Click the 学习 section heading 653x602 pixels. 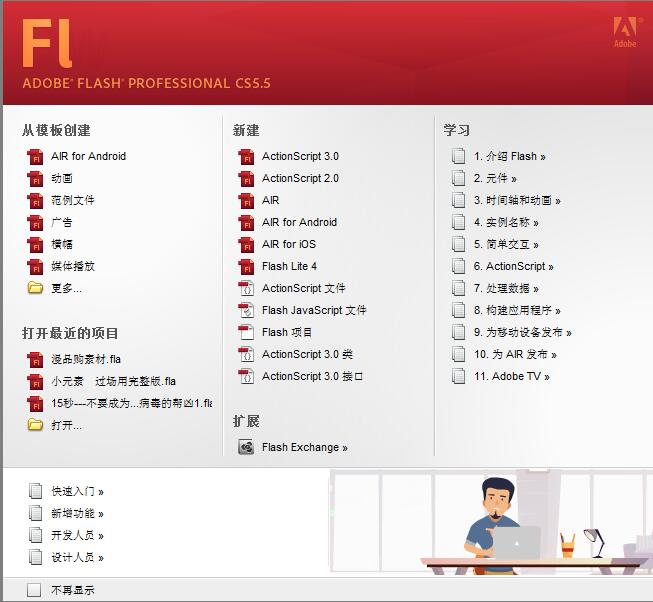(457, 130)
